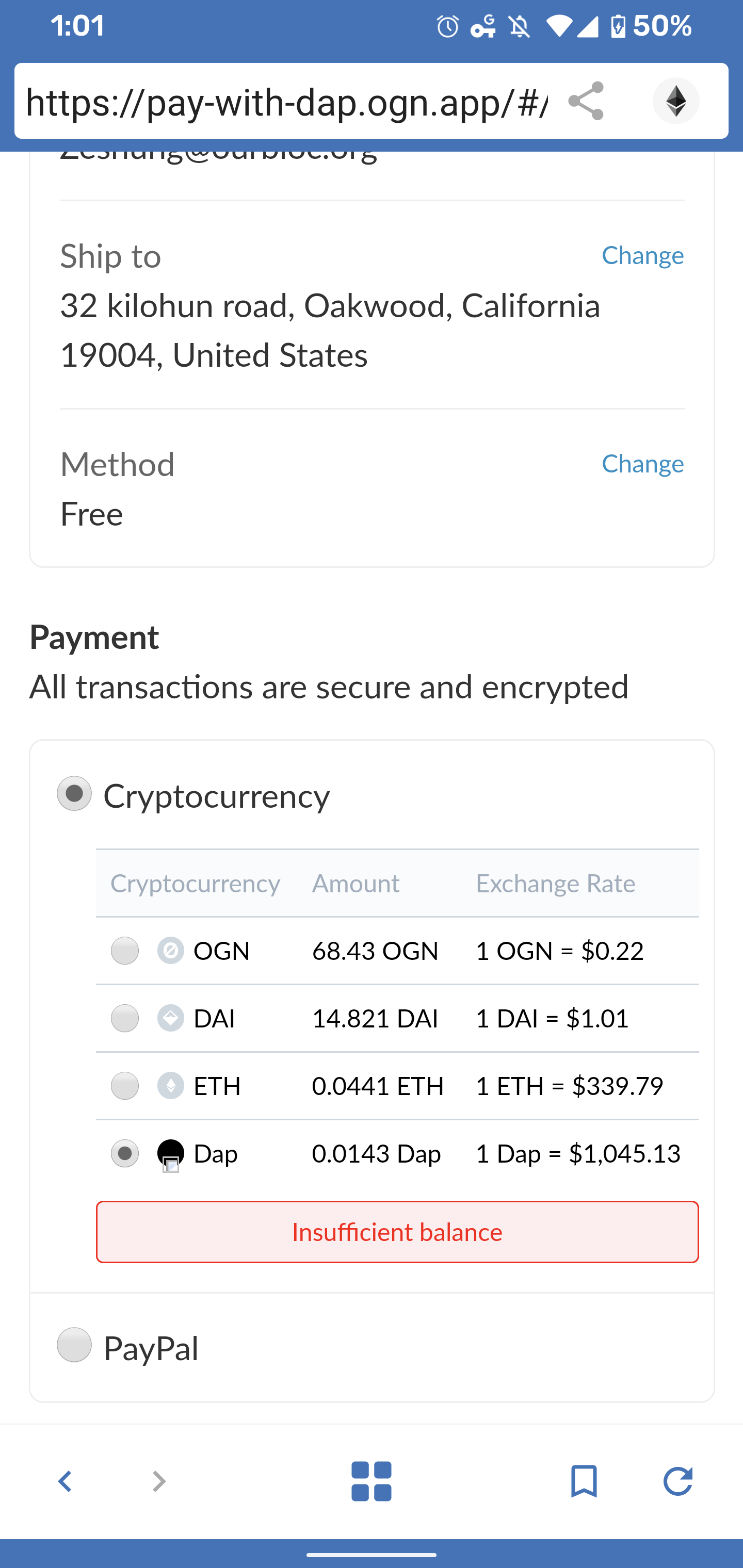Select DAI as the payment currency
This screenshot has width=743, height=1568.
pyautogui.click(x=124, y=1018)
